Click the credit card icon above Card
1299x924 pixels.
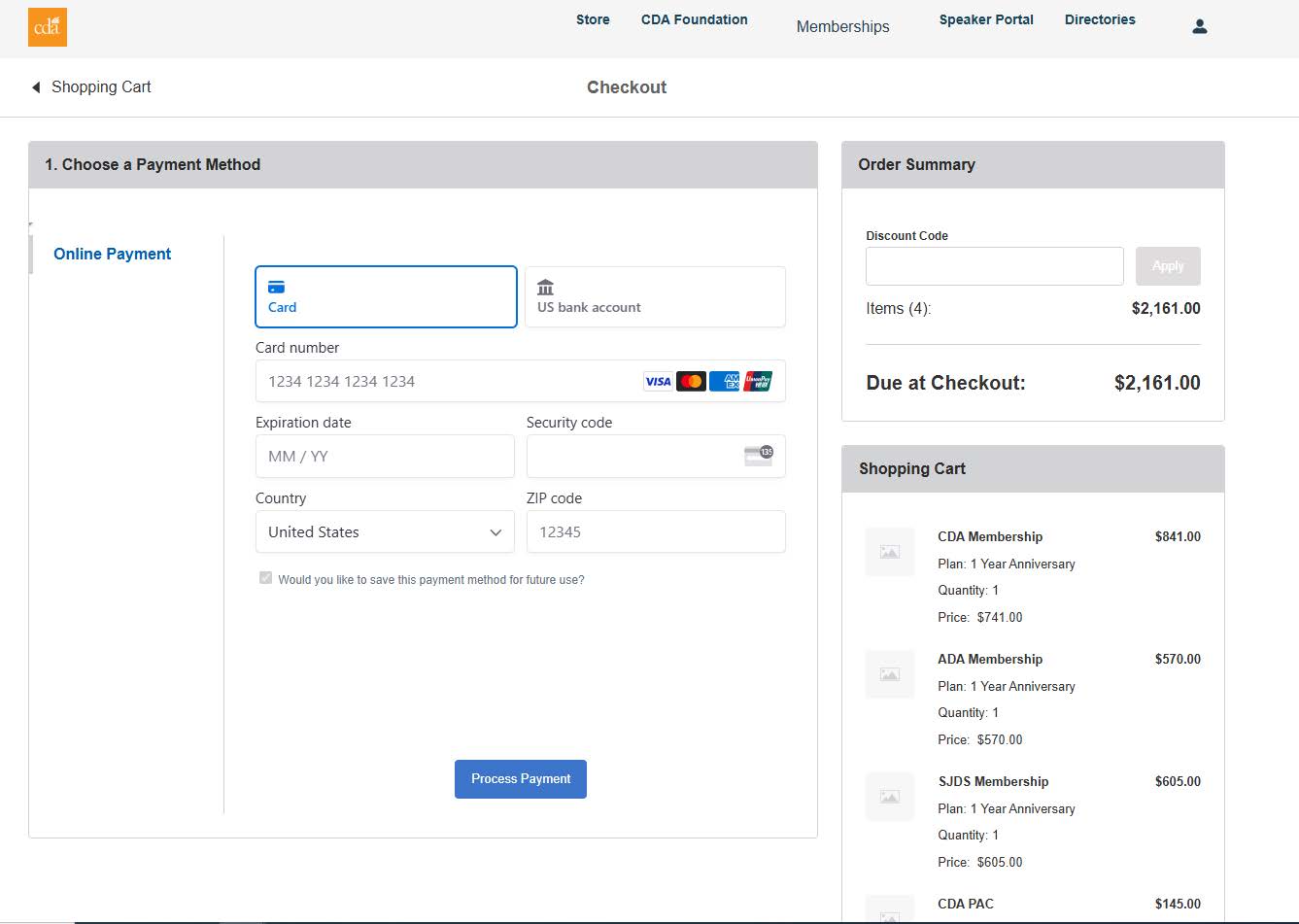[x=276, y=288]
